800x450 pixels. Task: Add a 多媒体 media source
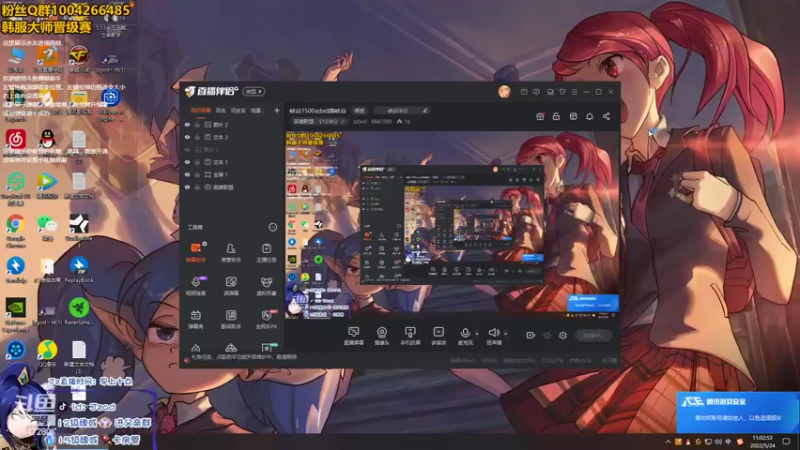[438, 336]
